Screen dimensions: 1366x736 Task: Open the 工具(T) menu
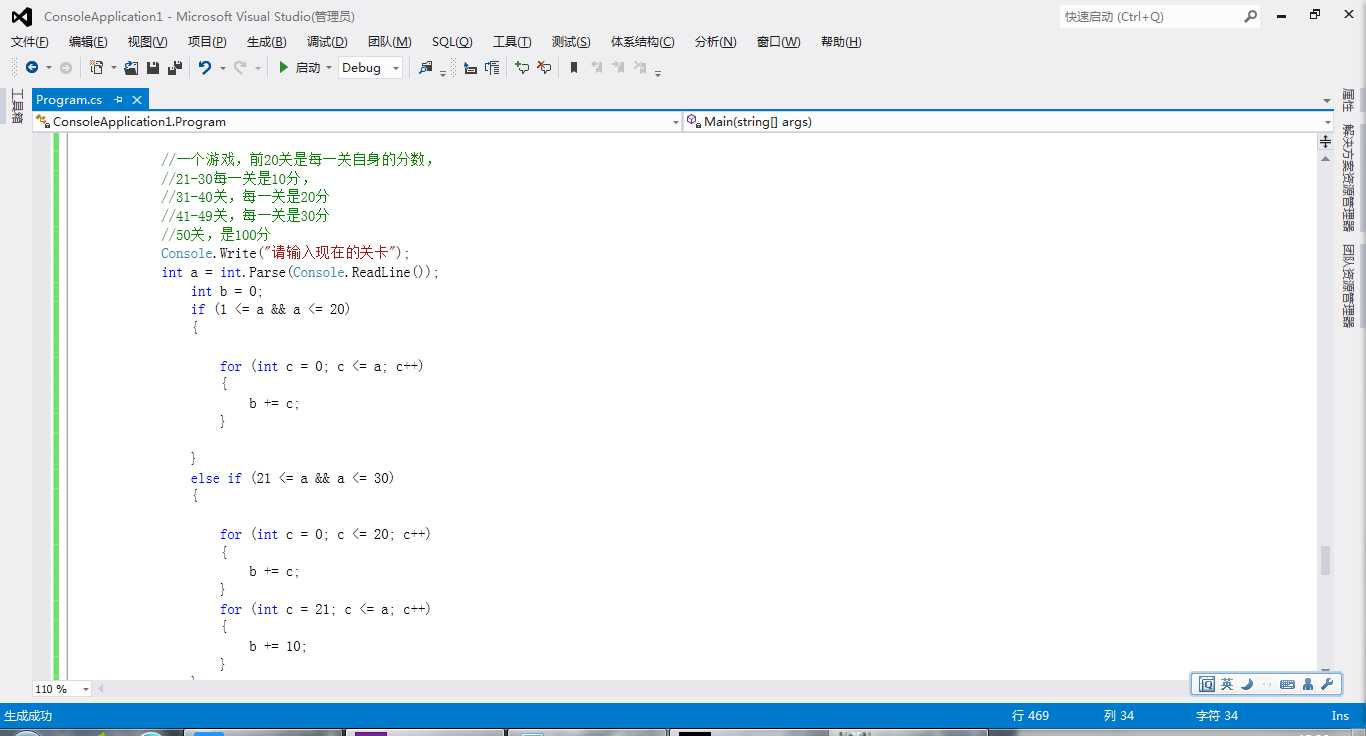[512, 42]
